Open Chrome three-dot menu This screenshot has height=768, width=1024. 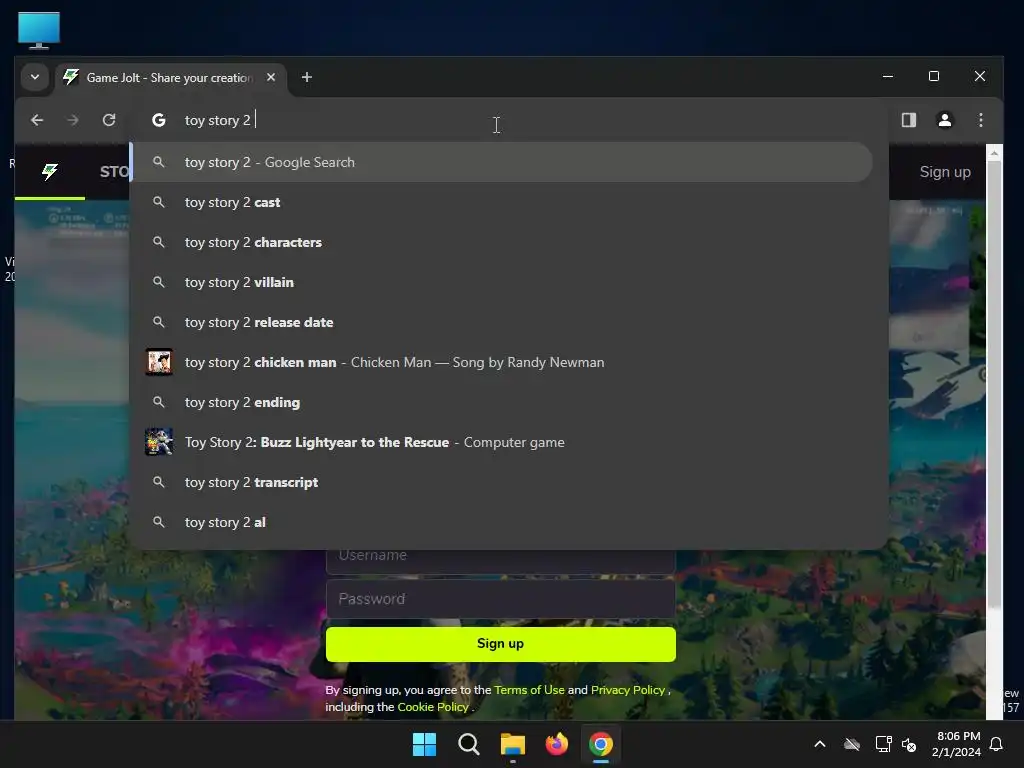click(x=980, y=120)
